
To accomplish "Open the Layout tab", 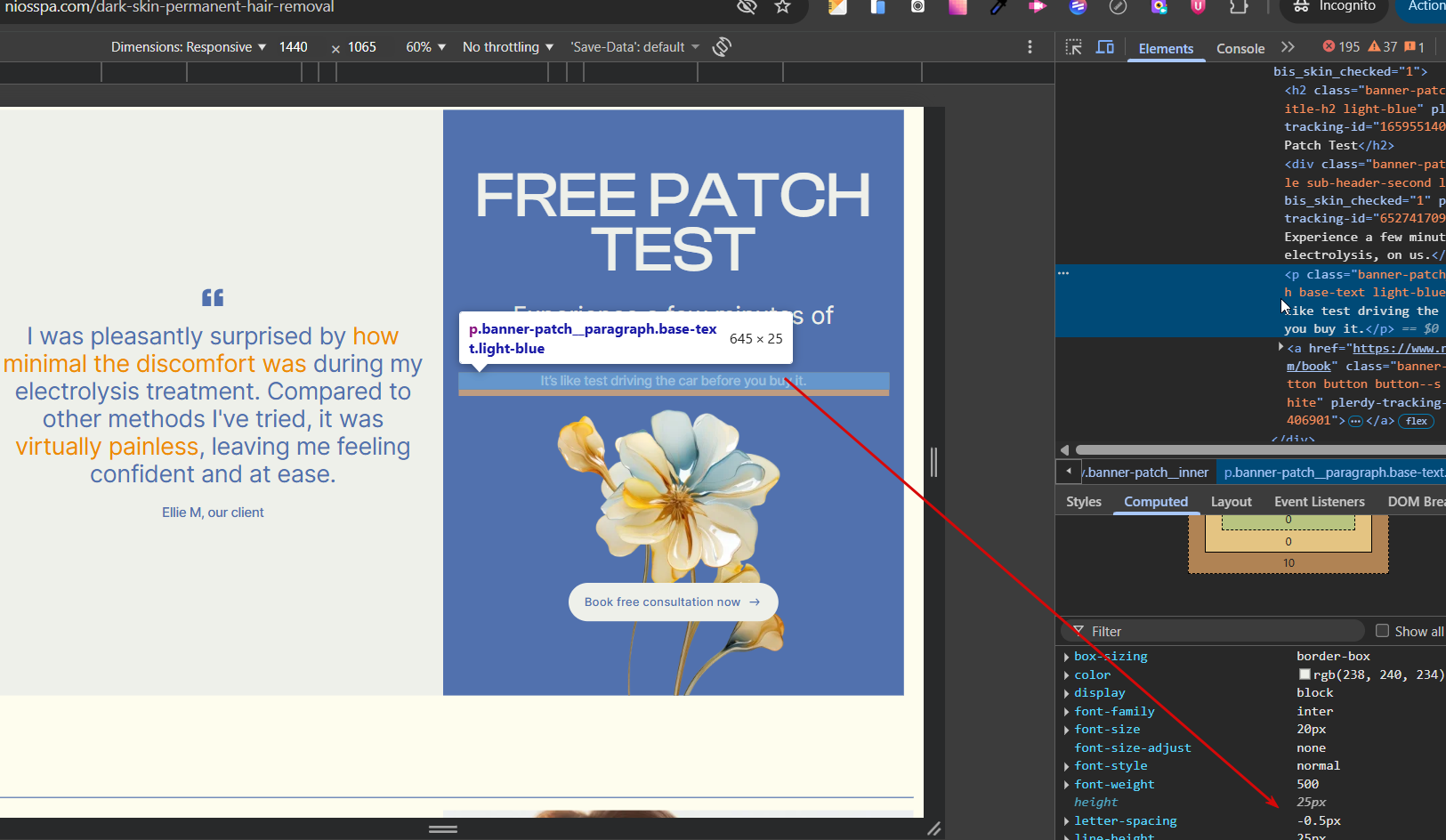I will pyautogui.click(x=1231, y=502).
